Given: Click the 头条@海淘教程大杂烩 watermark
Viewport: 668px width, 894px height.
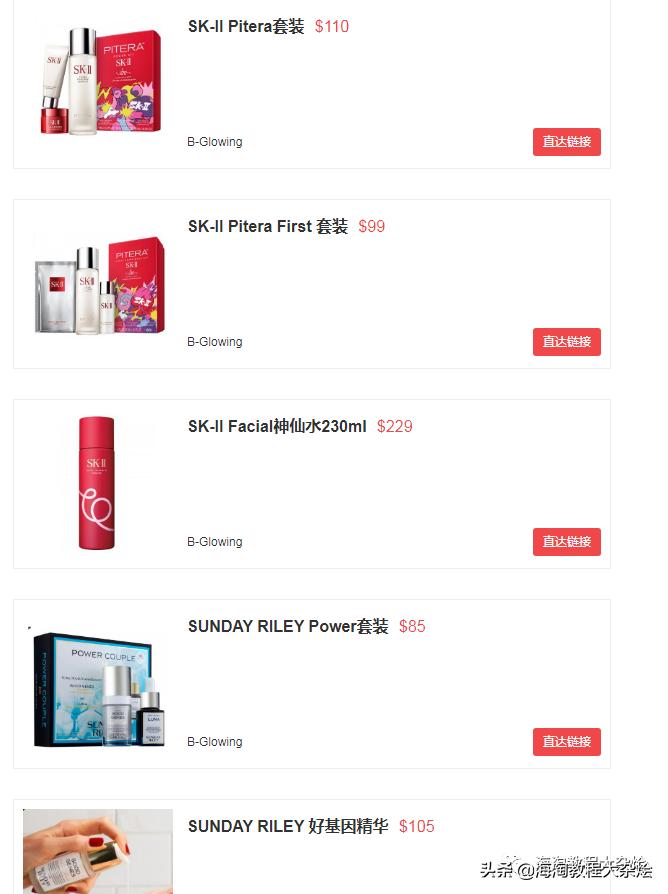Looking at the screenshot, I should coord(566,868).
